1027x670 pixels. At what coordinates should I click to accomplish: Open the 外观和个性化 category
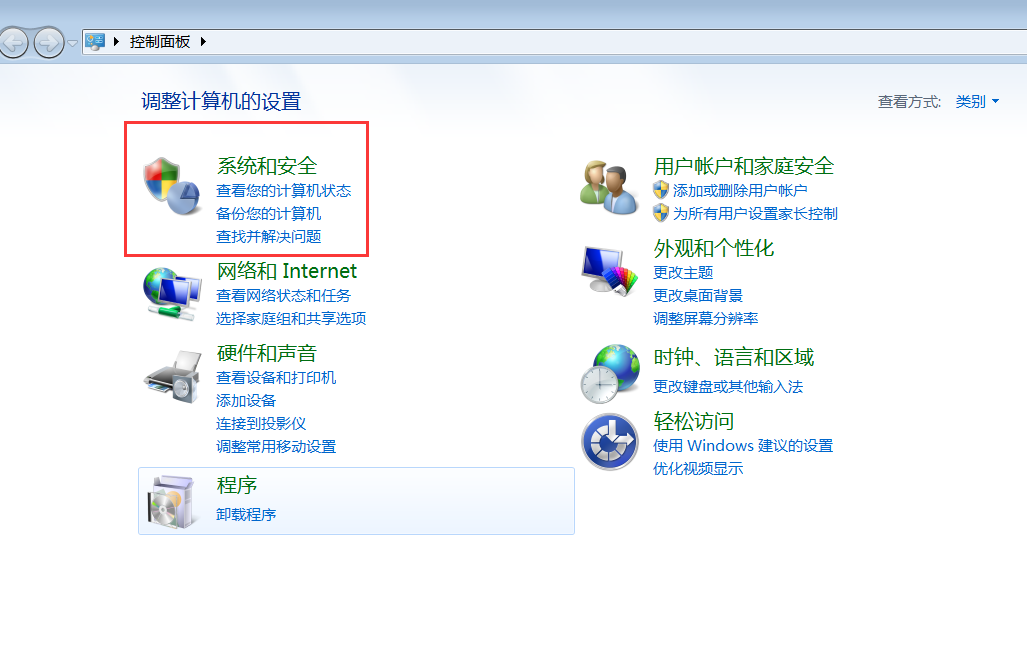click(714, 248)
